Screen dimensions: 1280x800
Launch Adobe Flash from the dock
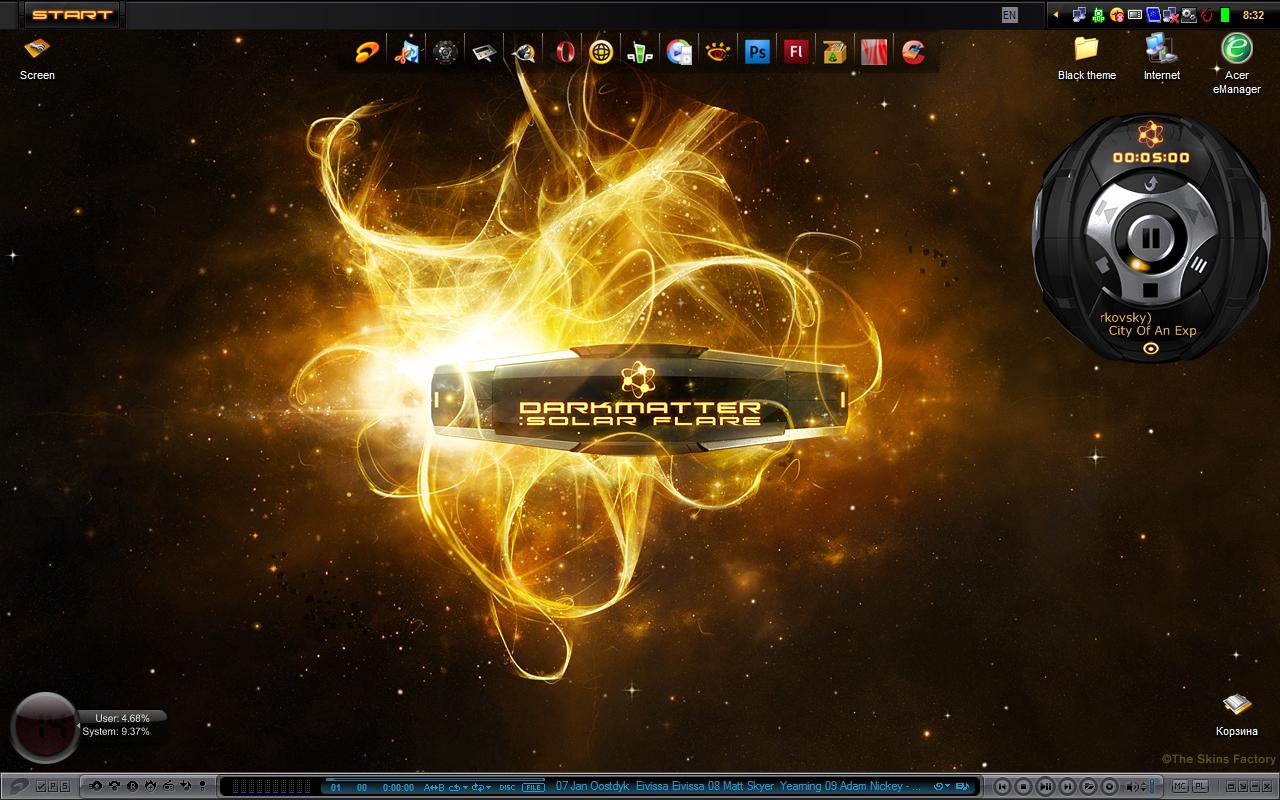pos(796,51)
